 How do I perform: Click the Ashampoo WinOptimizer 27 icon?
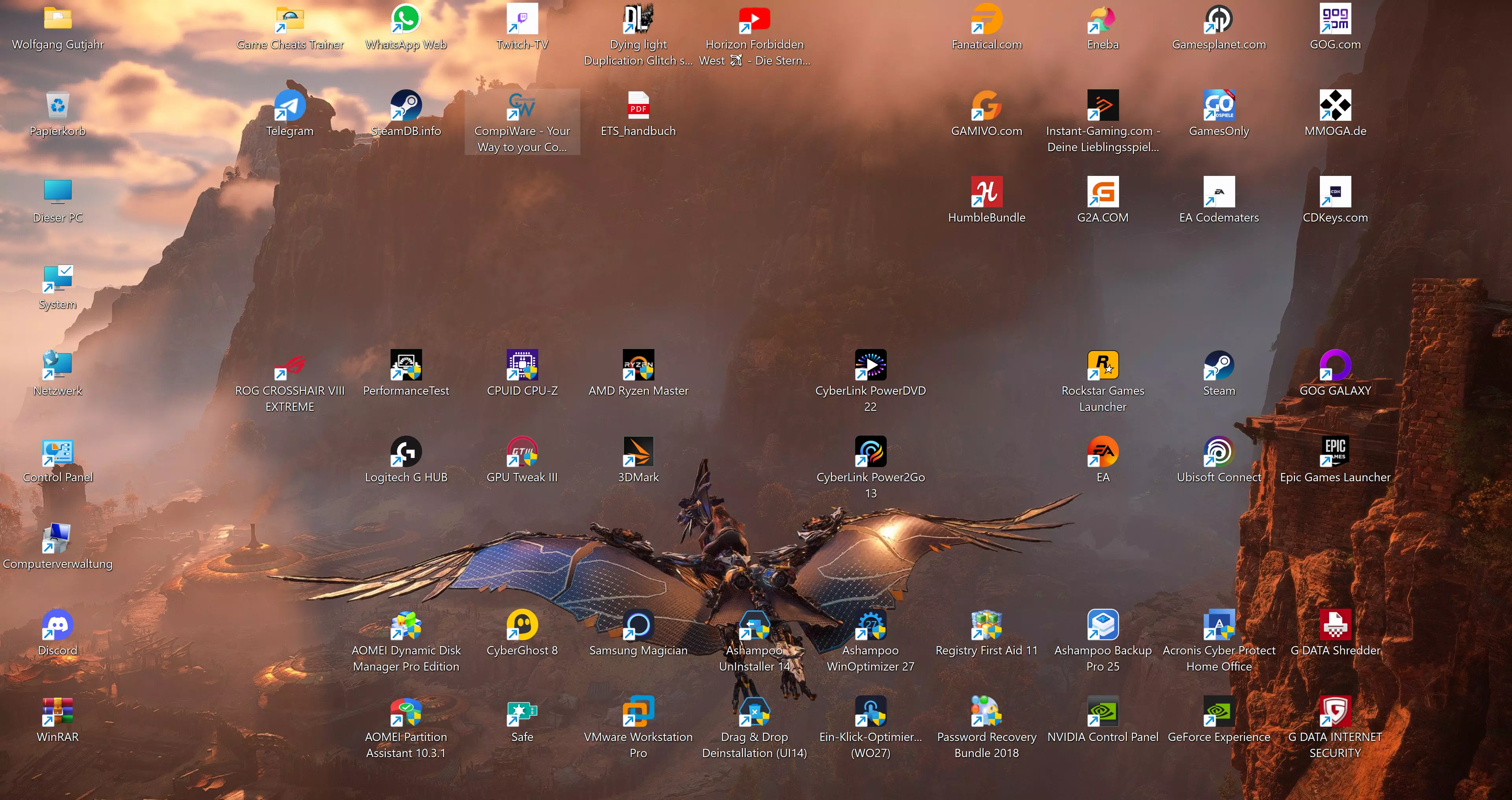pos(871,624)
